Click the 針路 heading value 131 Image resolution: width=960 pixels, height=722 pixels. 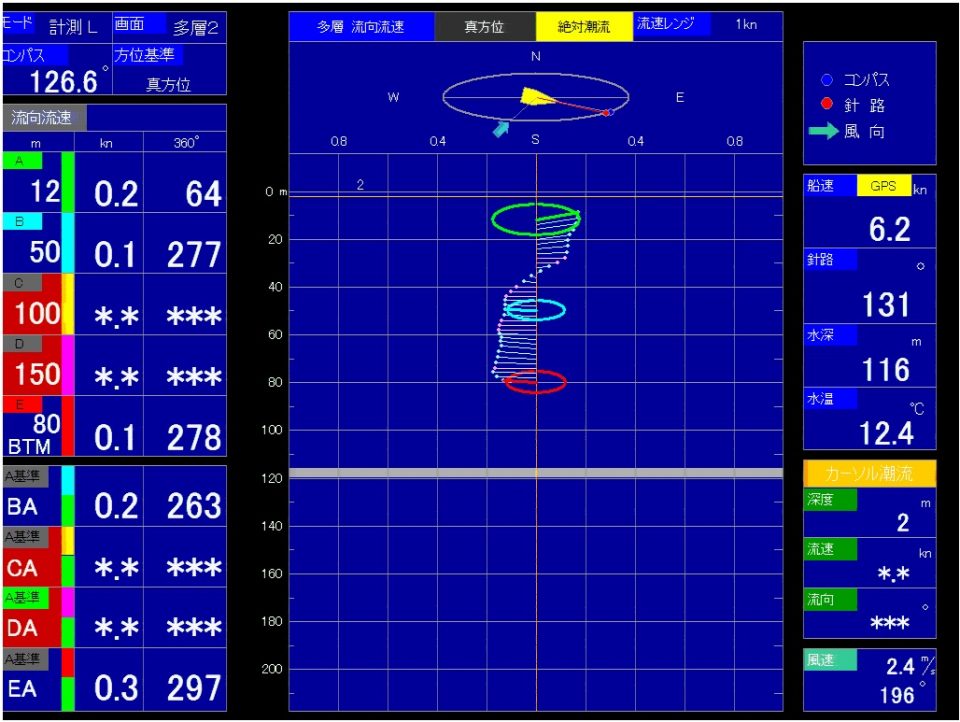(886, 304)
